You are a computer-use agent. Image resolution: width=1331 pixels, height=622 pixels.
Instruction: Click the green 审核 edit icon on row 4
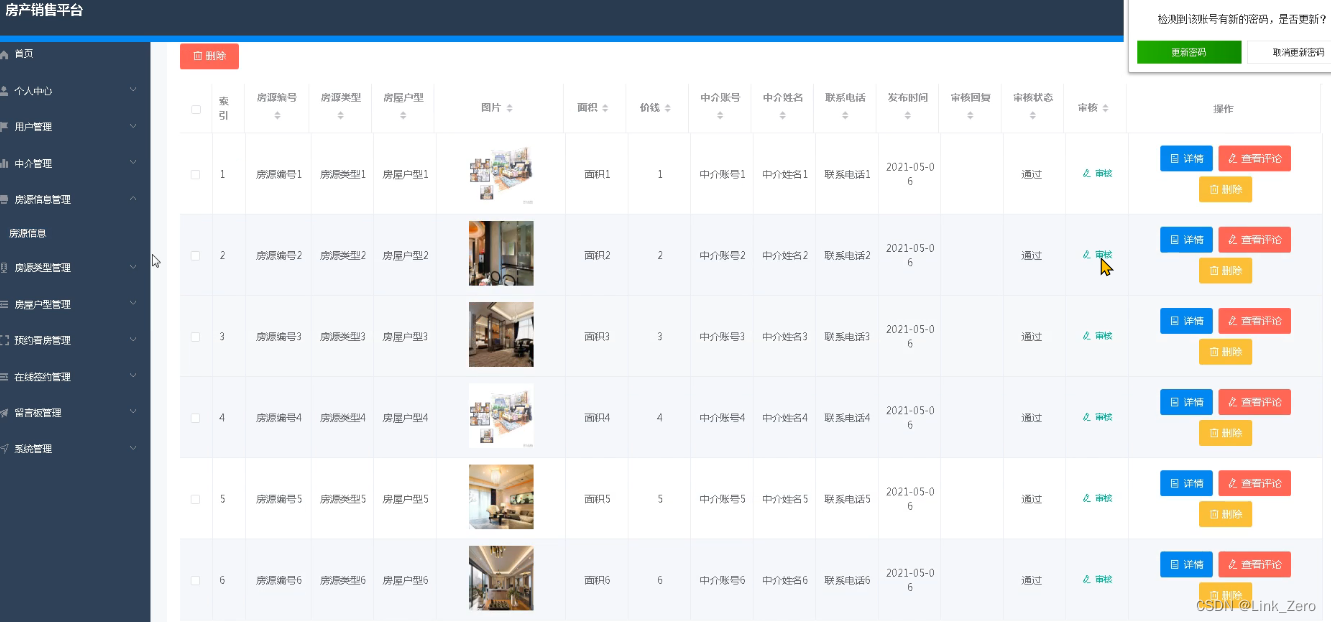click(x=1096, y=416)
